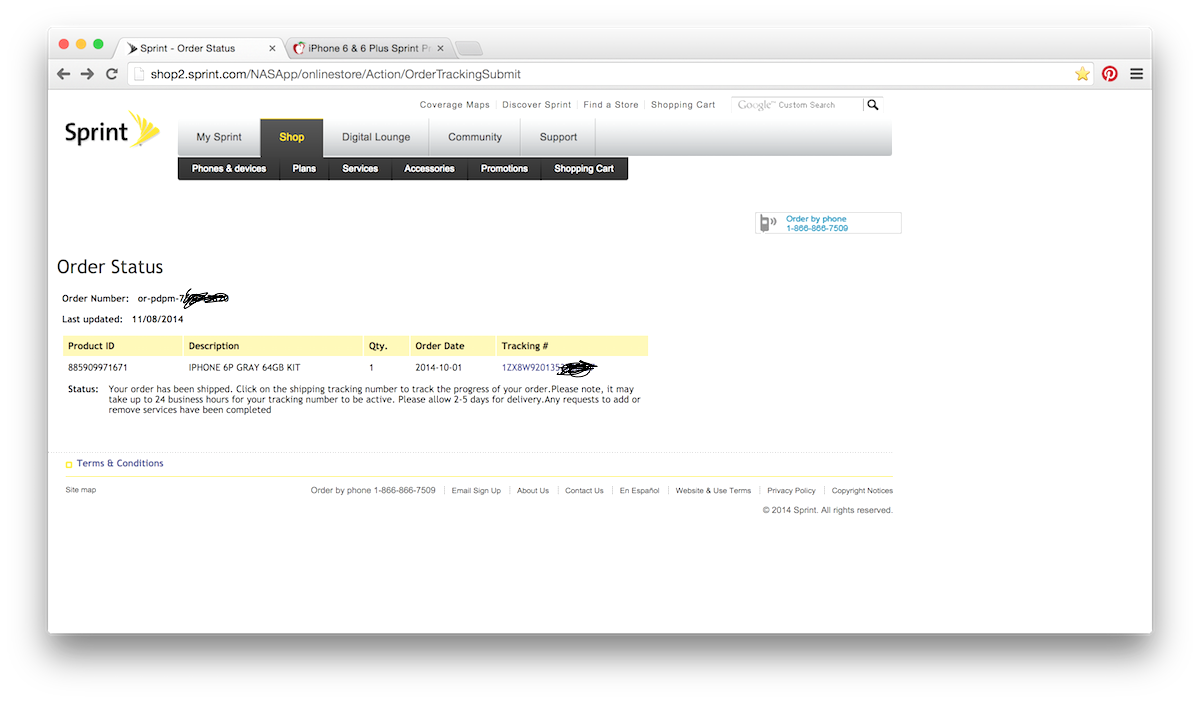Viewport: 1200px width, 702px height.
Task: Switch to the iPhone 6 & 6 Plus Sprint tab
Action: point(370,48)
